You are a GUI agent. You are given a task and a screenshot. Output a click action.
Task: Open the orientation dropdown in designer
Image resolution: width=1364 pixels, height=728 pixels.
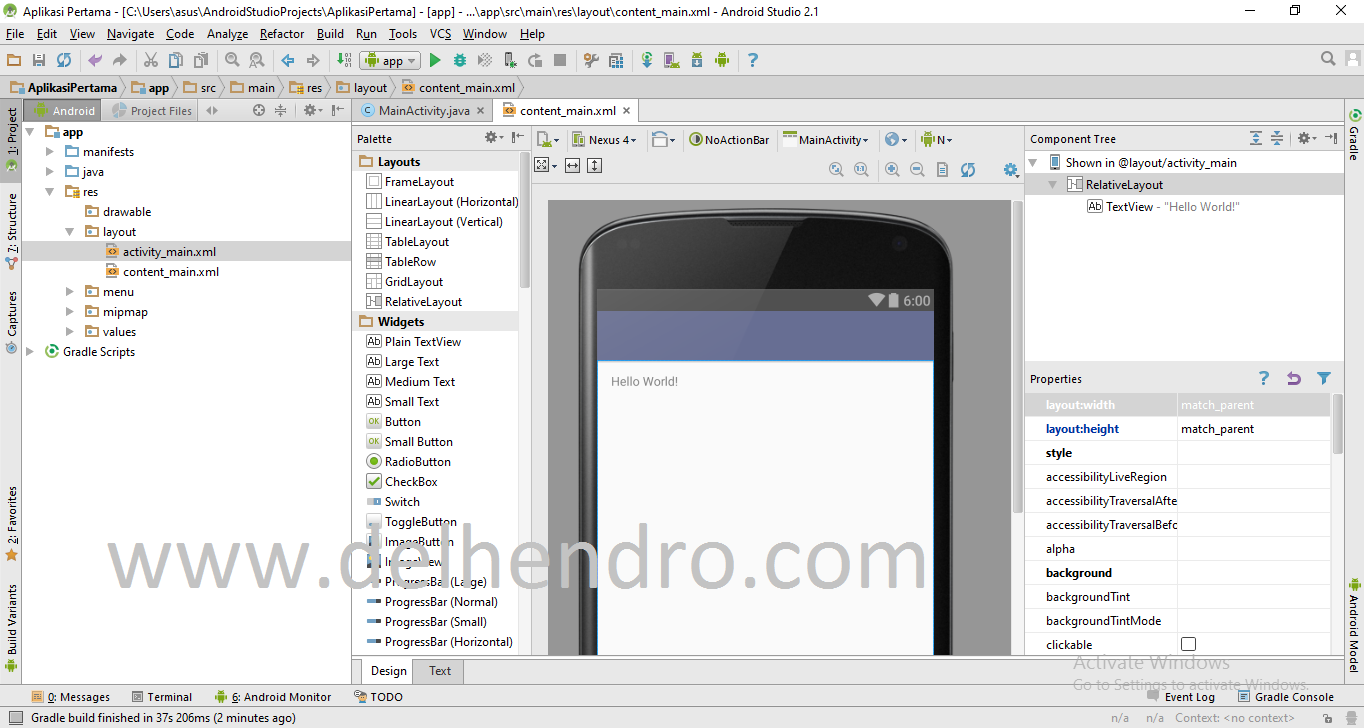pyautogui.click(x=663, y=140)
